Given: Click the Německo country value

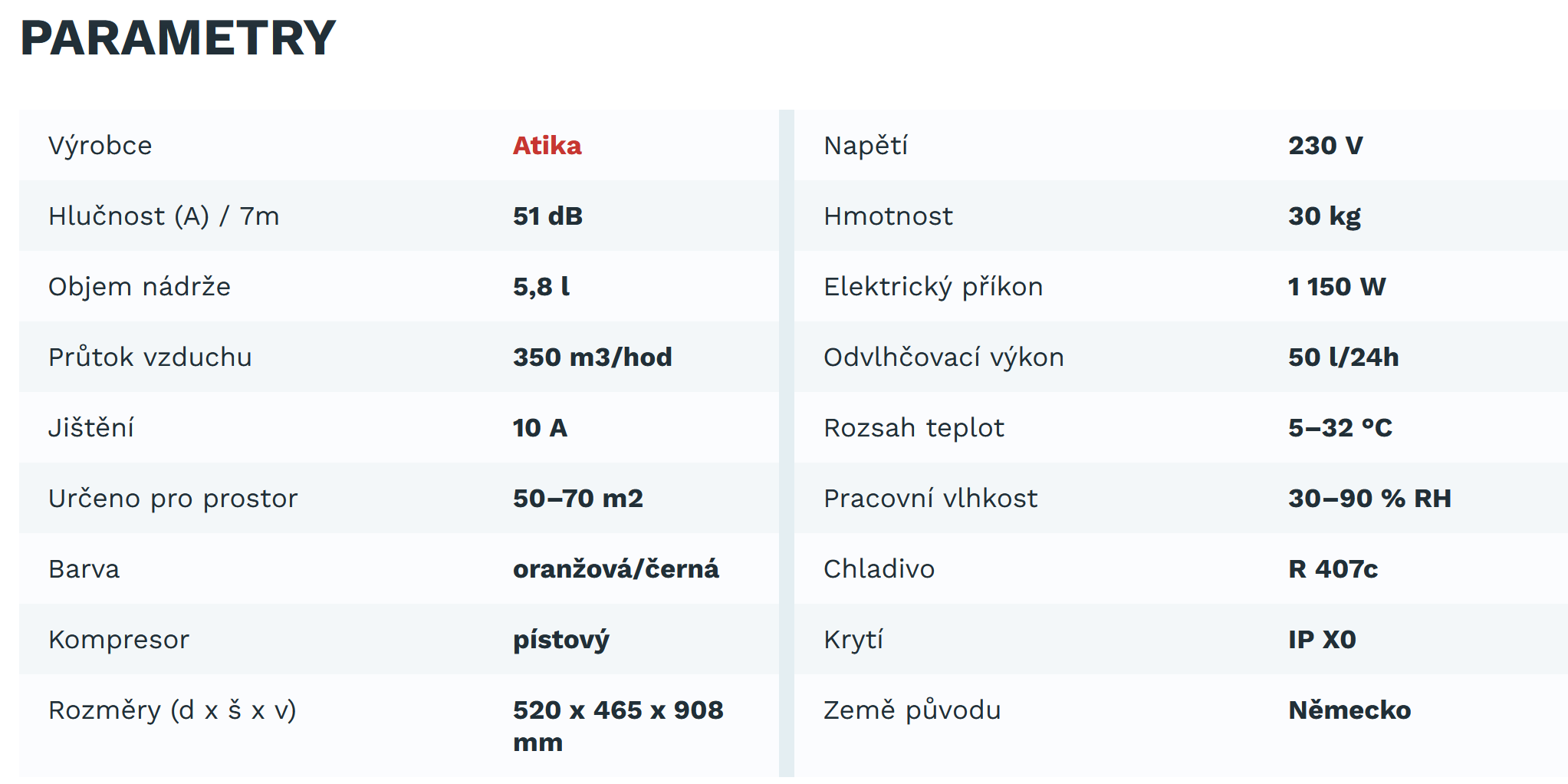Looking at the screenshot, I should coord(1349,710).
